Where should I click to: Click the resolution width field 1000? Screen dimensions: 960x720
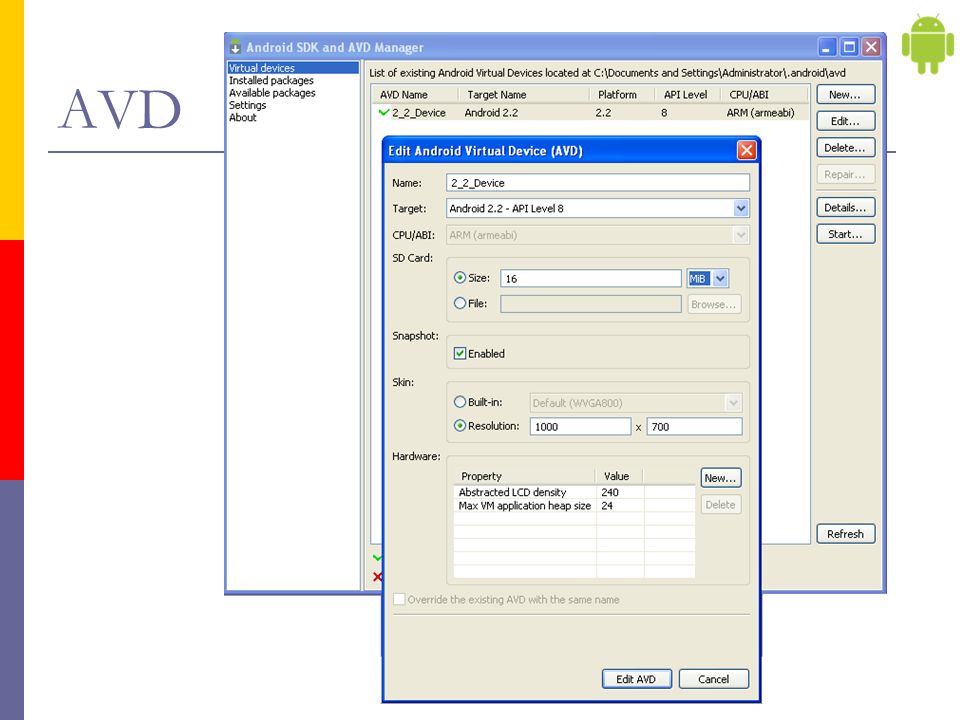(580, 427)
